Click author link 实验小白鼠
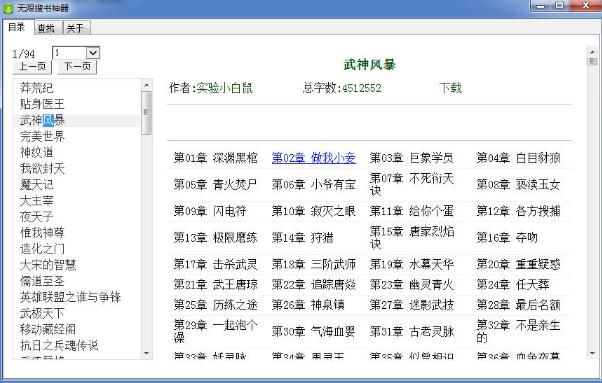The height and width of the screenshot is (383, 602). click(225, 88)
